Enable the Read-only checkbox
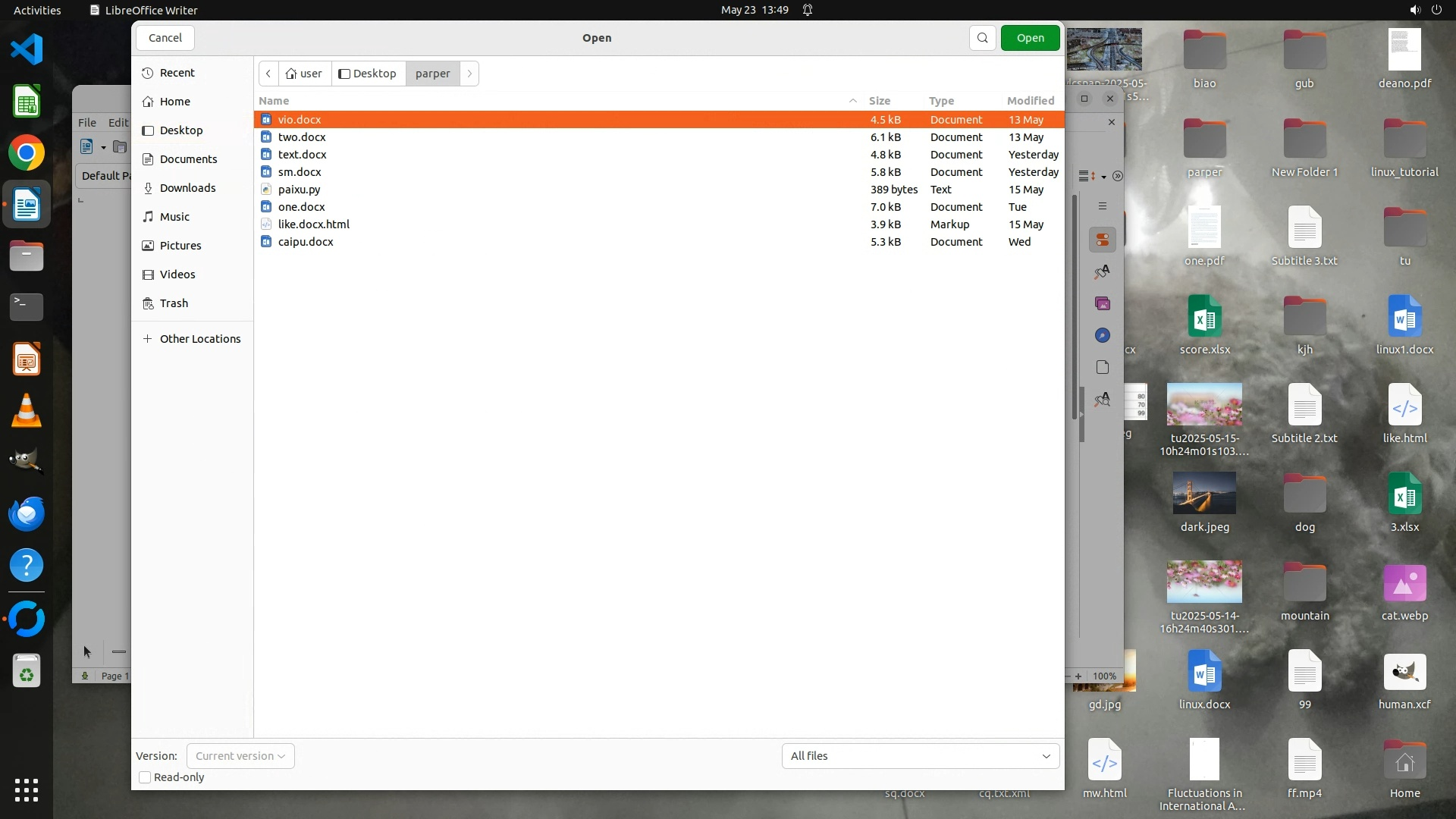 click(x=145, y=777)
